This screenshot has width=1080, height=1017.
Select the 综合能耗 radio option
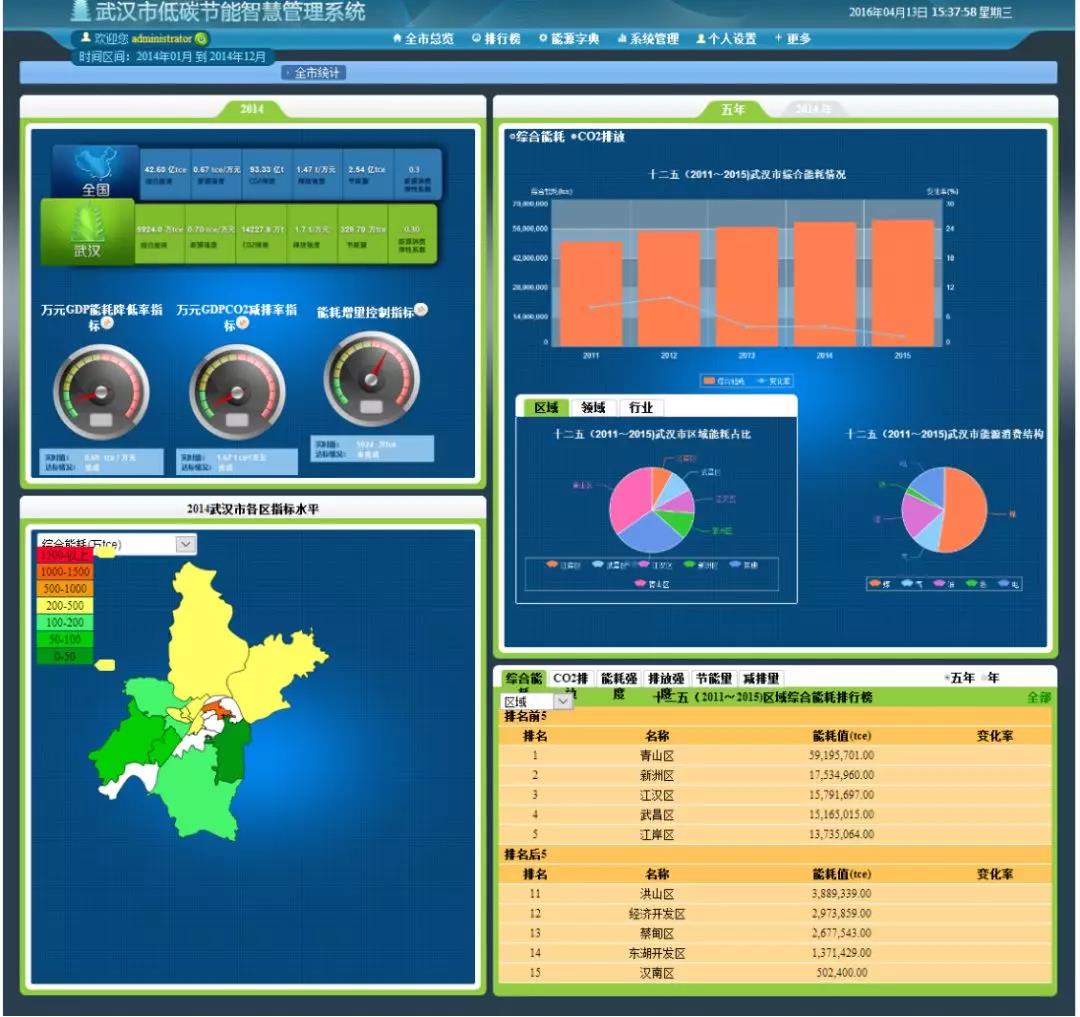(512, 136)
